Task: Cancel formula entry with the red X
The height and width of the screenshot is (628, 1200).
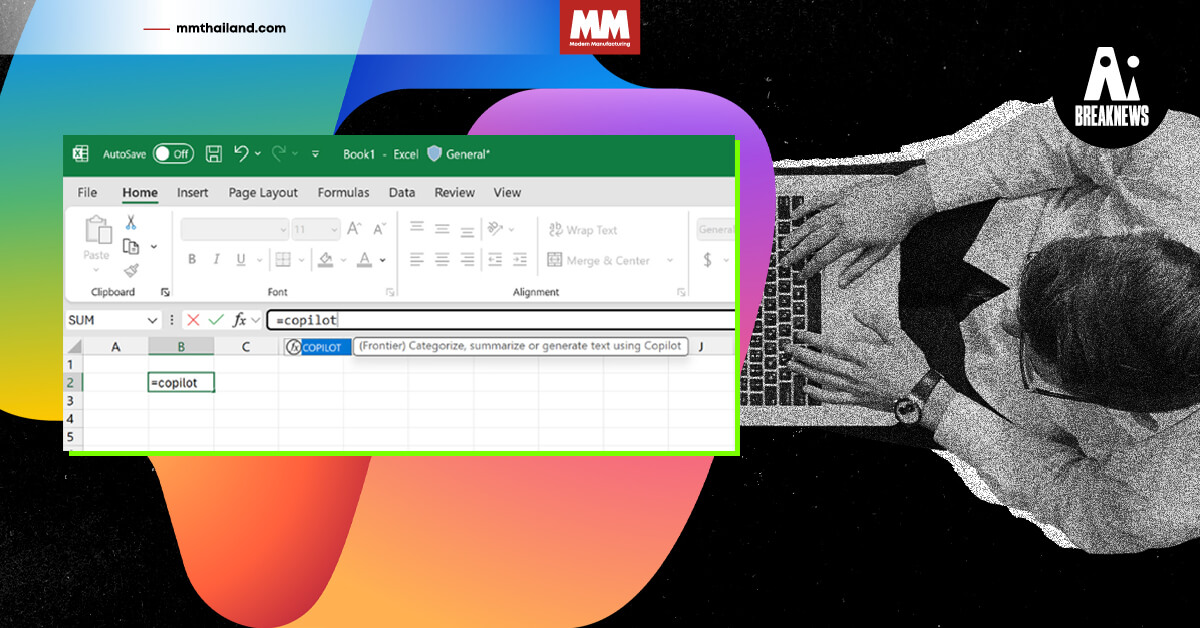Action: (194, 319)
